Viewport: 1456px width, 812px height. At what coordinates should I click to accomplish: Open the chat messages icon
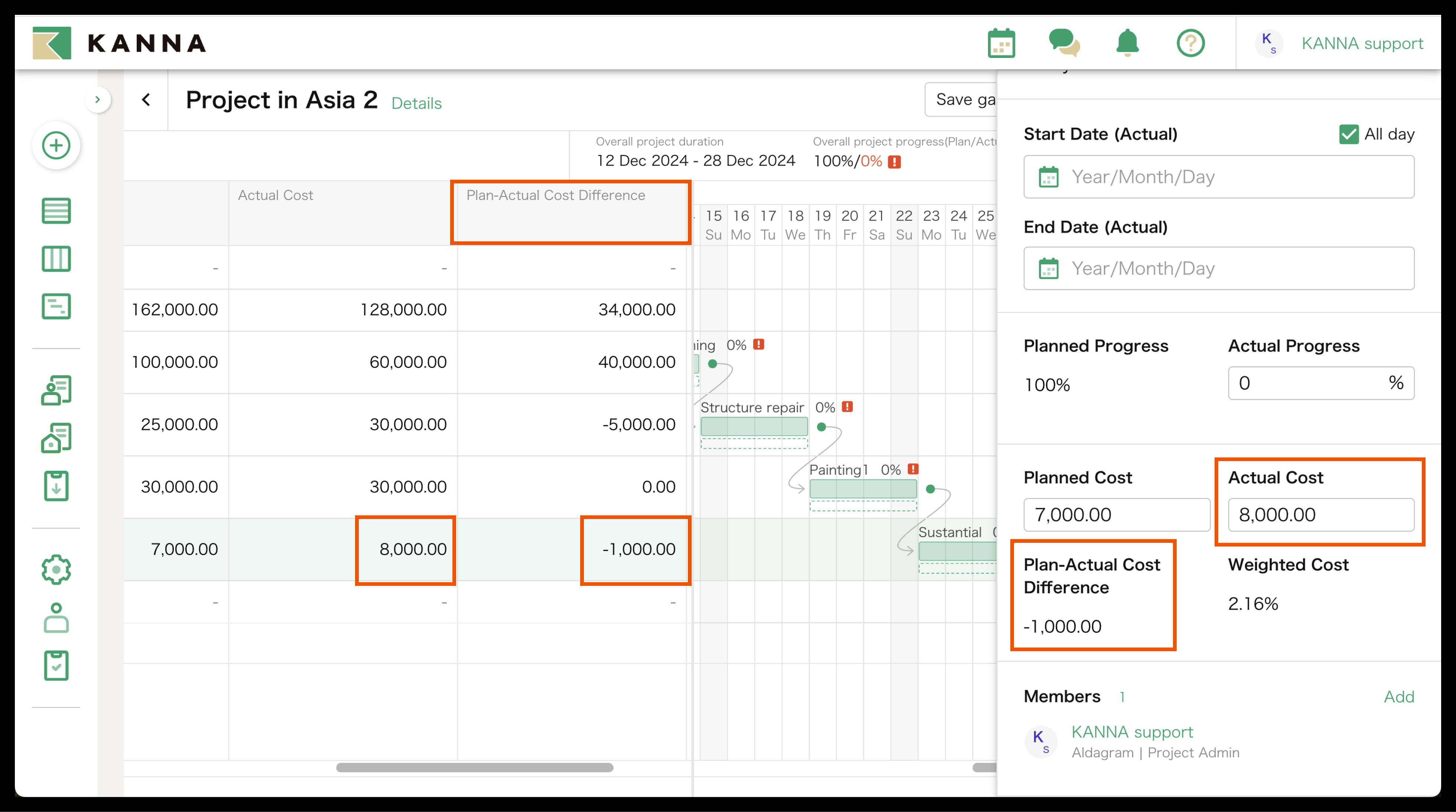[x=1064, y=43]
